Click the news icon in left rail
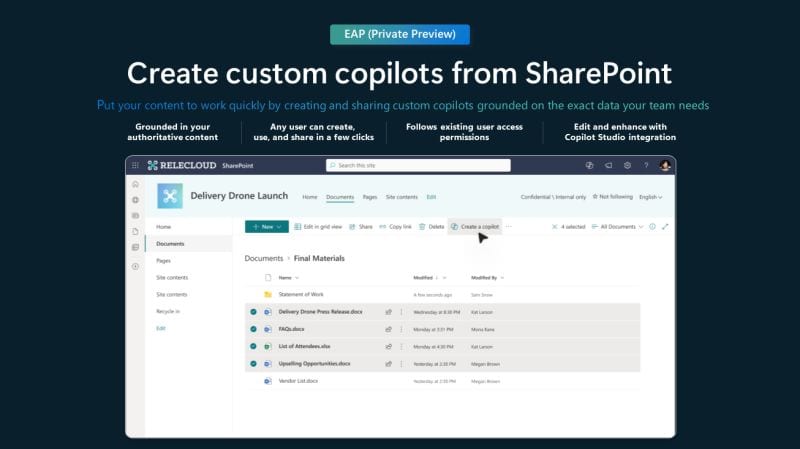 [135, 216]
